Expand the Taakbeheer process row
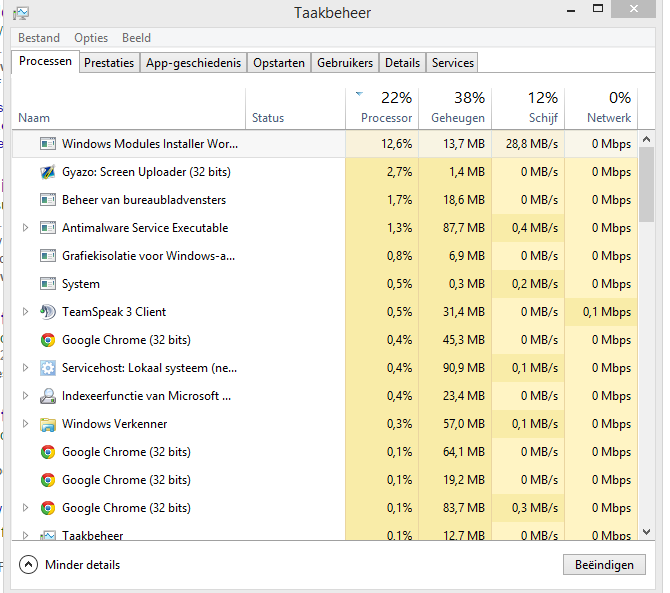 point(25,535)
